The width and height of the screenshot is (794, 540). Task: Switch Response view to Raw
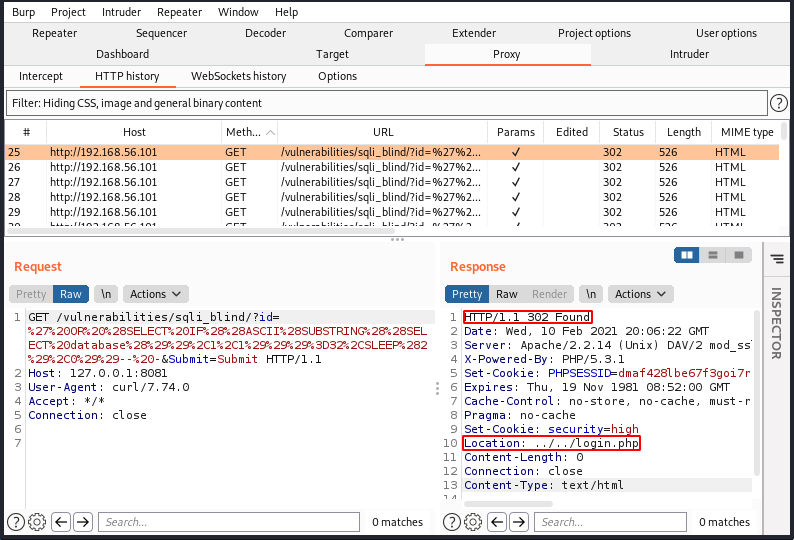click(x=507, y=294)
